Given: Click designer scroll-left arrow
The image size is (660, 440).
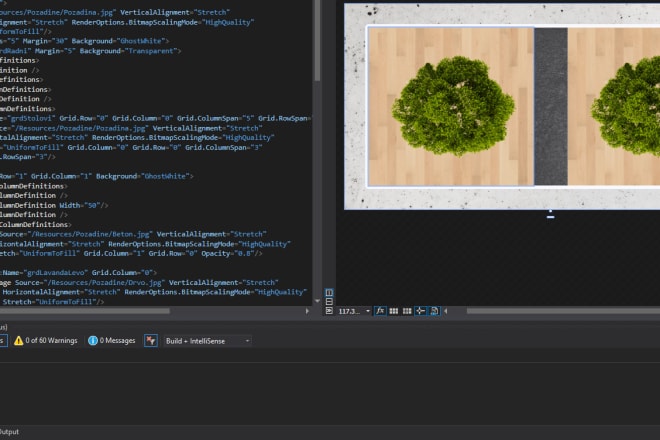Looking at the screenshot, I should click(x=446, y=311).
